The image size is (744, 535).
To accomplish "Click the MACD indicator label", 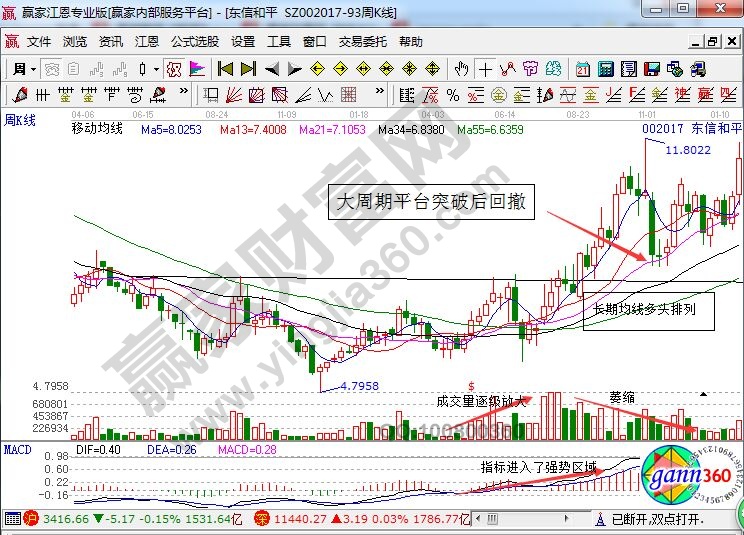I will [19, 451].
